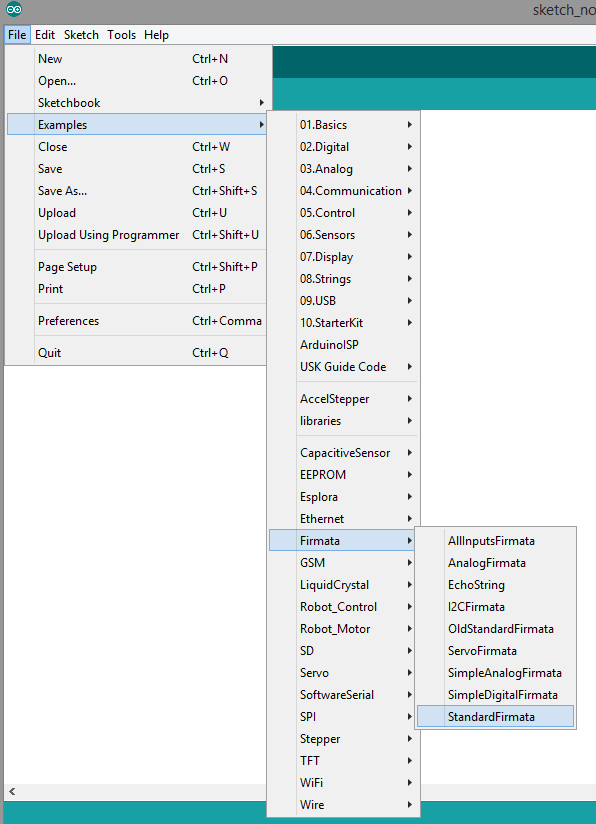Screen dimensions: 596x824
Task: Click the Arduino logo icon in title bar
Action: 14,9
